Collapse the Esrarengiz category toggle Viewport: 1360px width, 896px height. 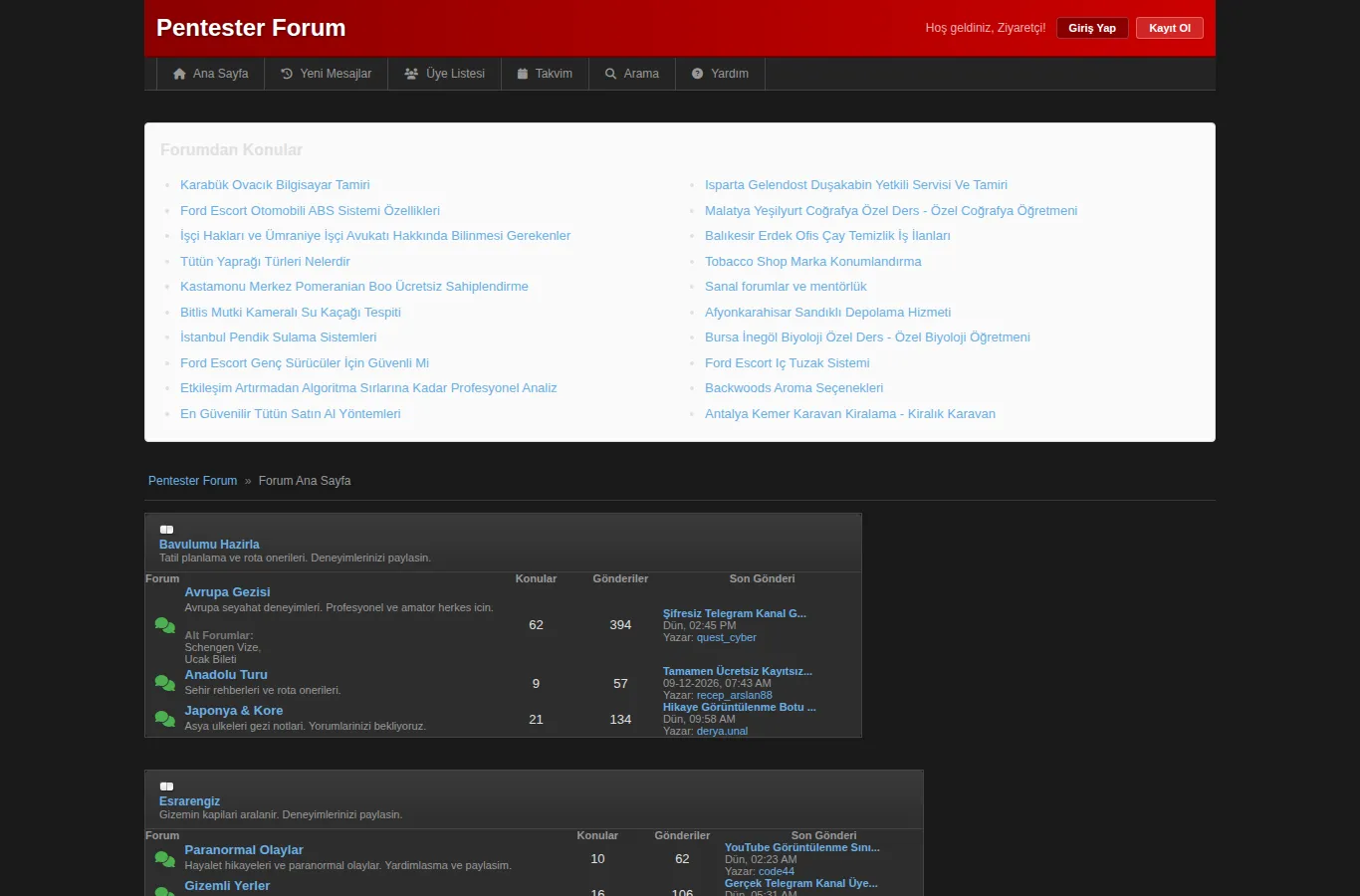pos(167,786)
